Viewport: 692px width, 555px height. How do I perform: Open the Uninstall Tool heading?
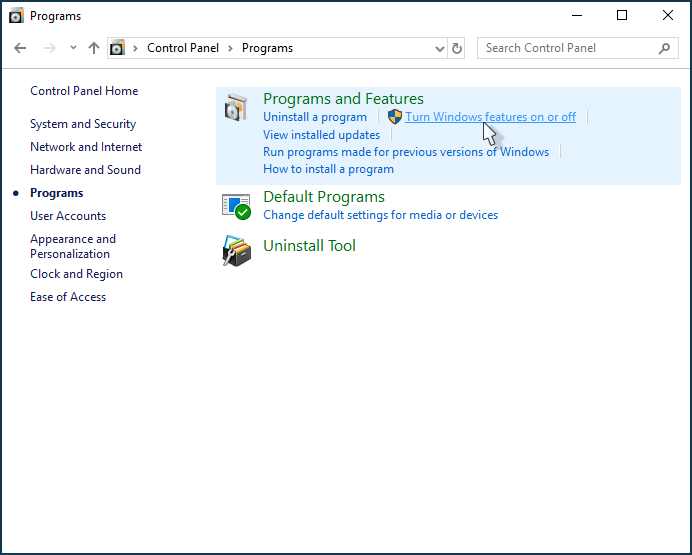(309, 246)
